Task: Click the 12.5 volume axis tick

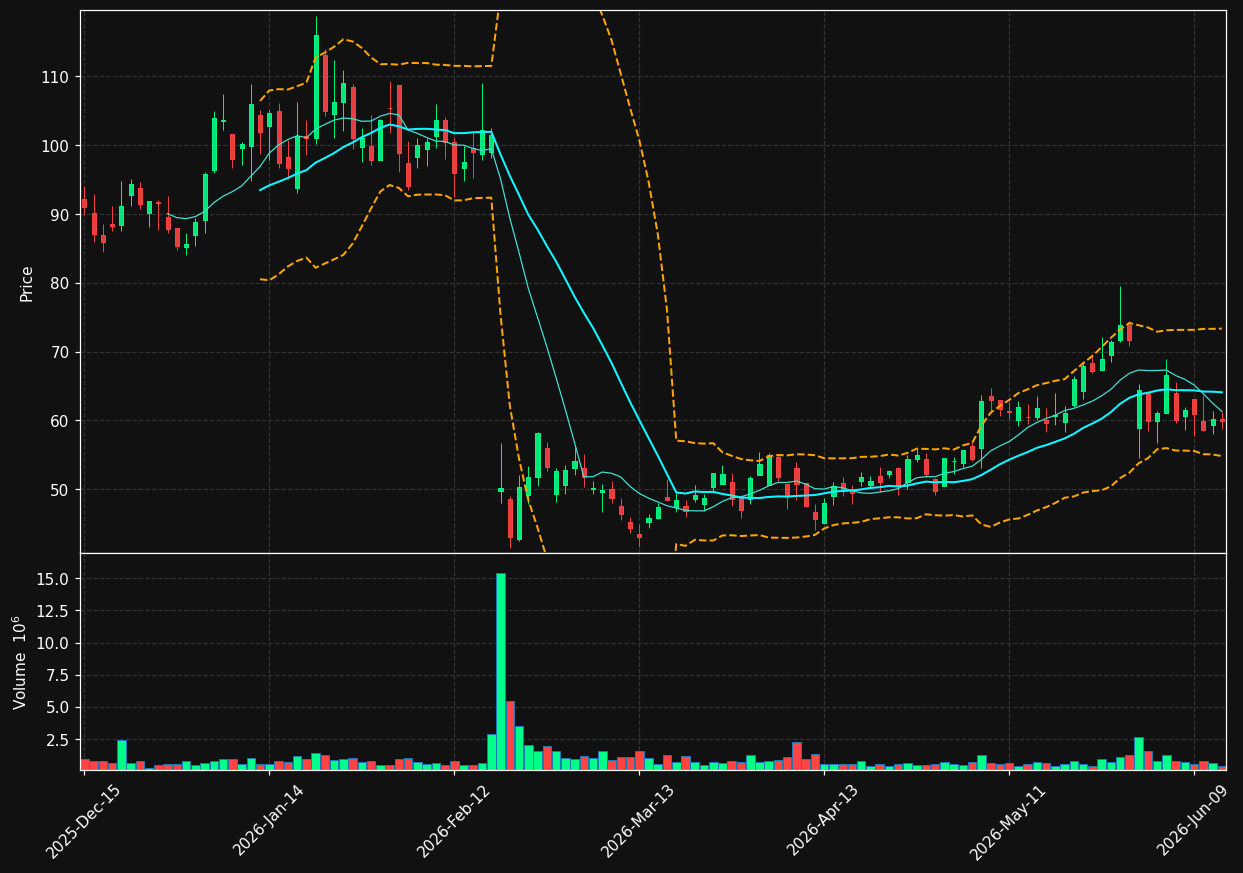Action: [x=54, y=611]
